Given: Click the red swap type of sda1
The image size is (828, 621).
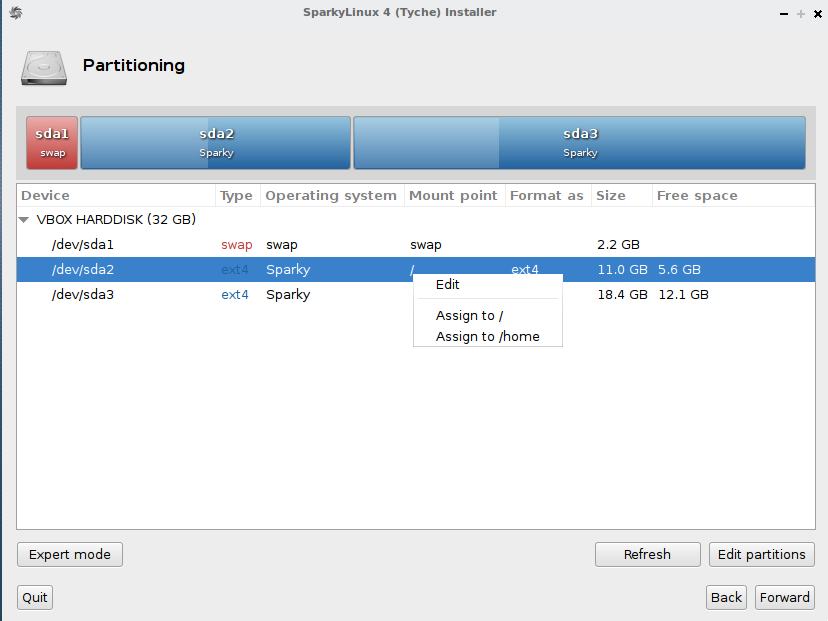Looking at the screenshot, I should pos(237,245).
